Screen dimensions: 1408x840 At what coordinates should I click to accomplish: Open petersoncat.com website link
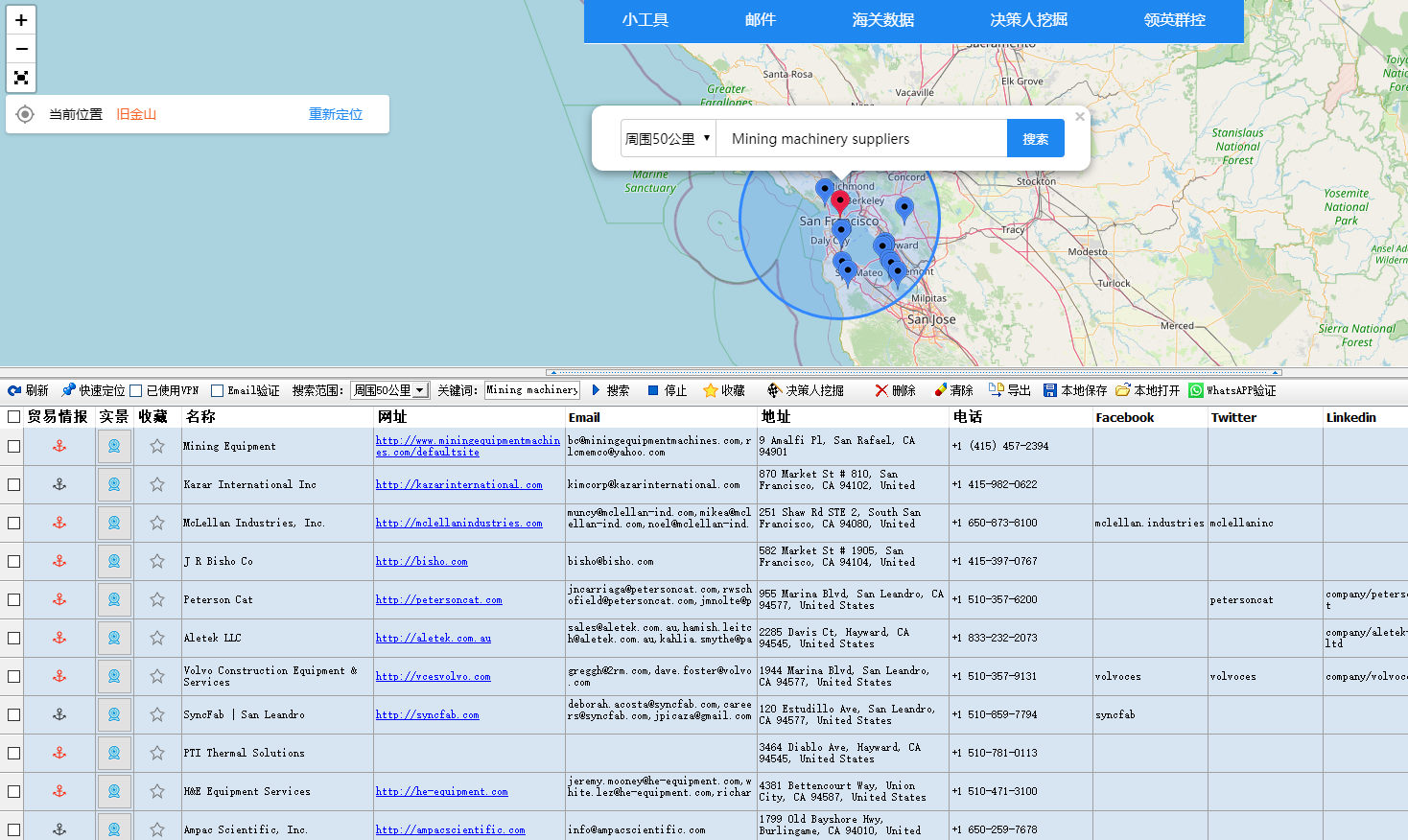[x=439, y=600]
